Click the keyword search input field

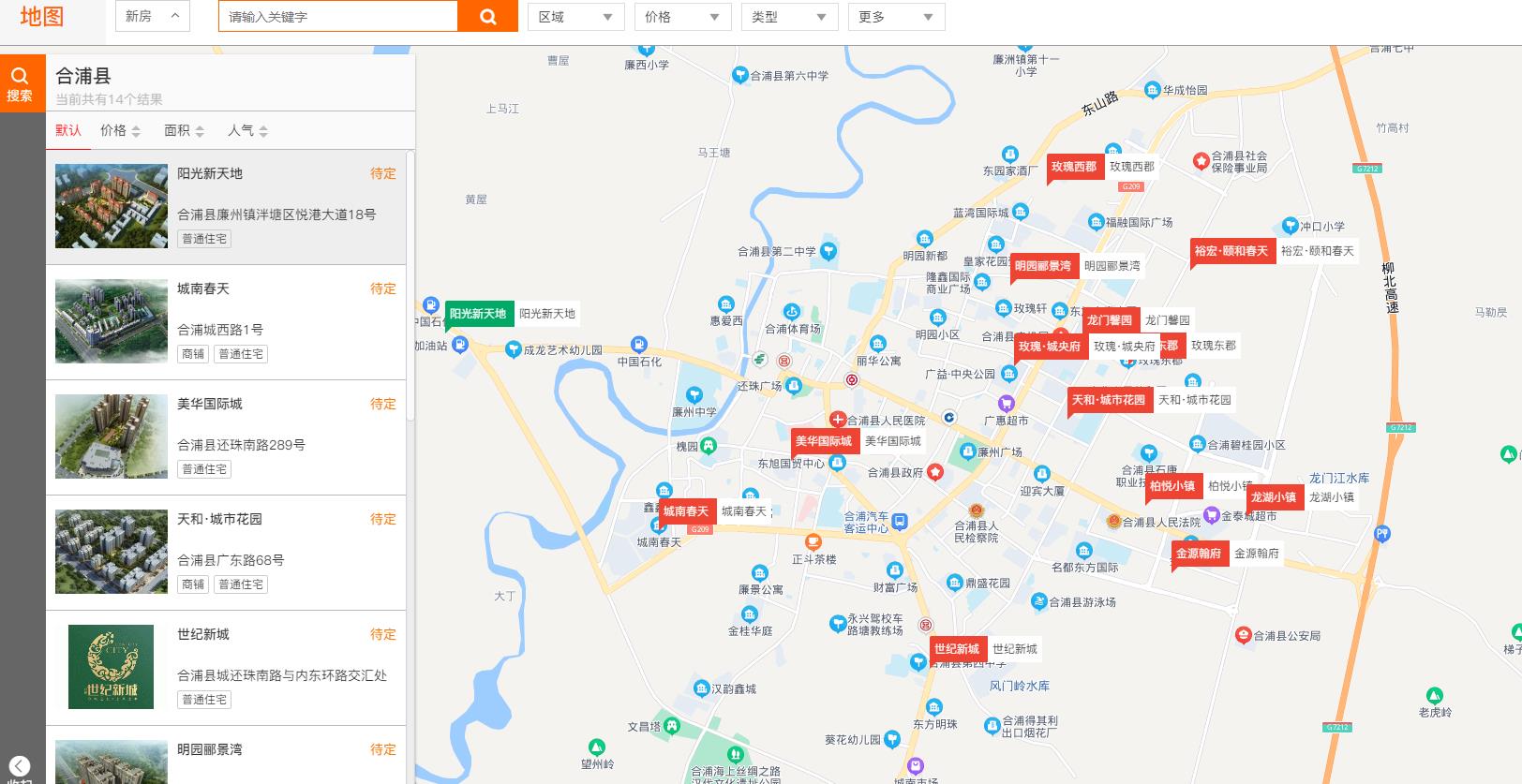(338, 16)
